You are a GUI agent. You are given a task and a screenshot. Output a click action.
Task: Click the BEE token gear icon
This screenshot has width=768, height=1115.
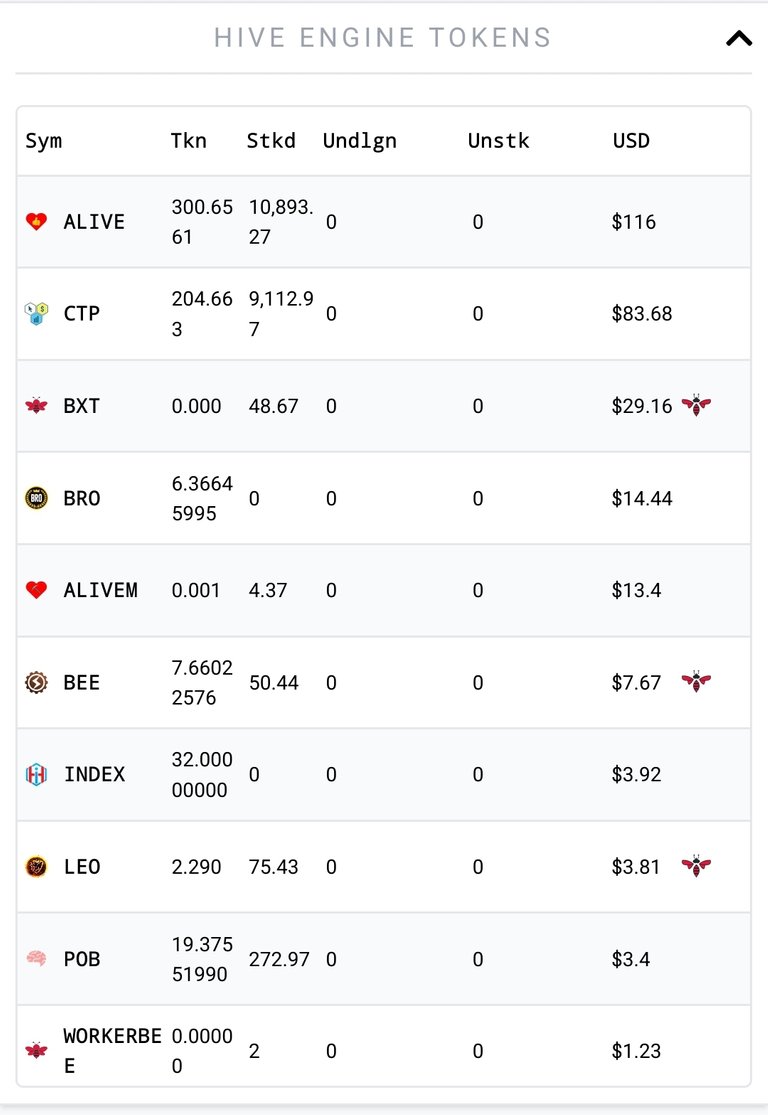tap(36, 682)
